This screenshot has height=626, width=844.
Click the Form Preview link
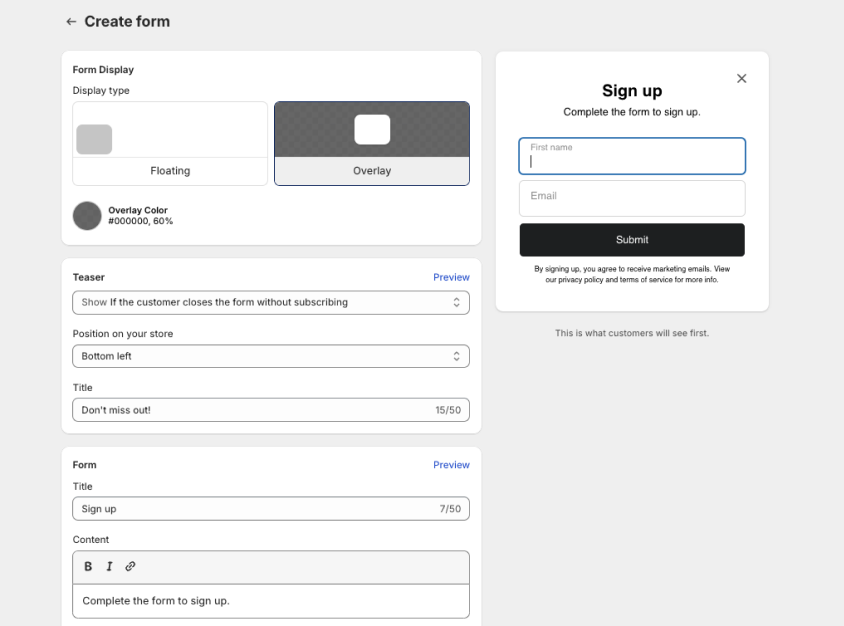click(x=451, y=465)
